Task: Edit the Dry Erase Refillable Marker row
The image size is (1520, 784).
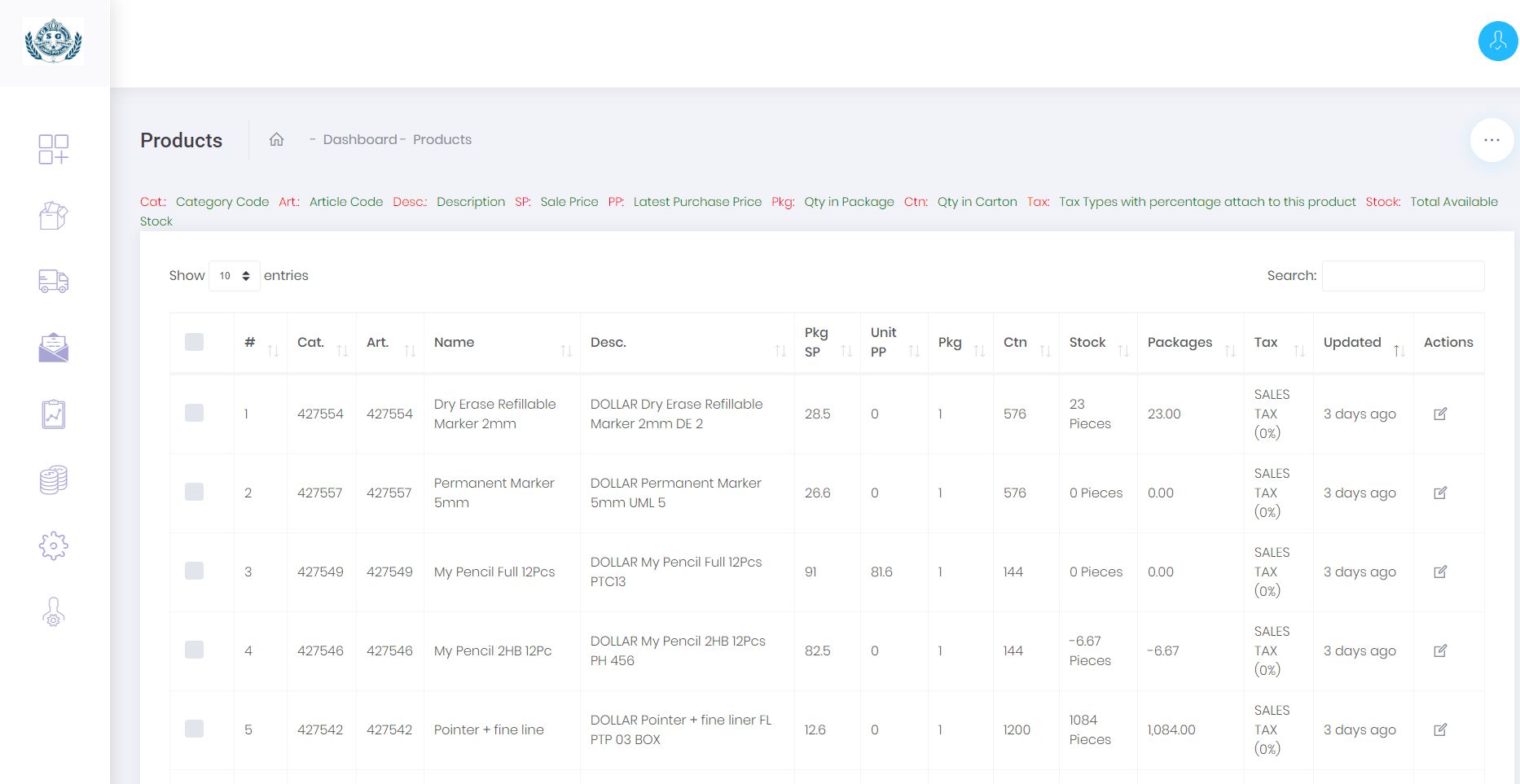Action: [x=1439, y=414]
